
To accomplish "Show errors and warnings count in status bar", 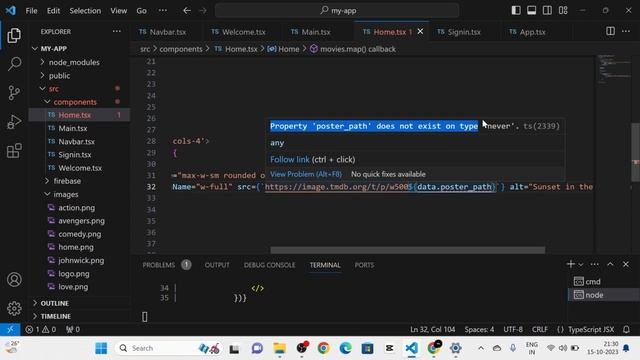I will (40, 329).
